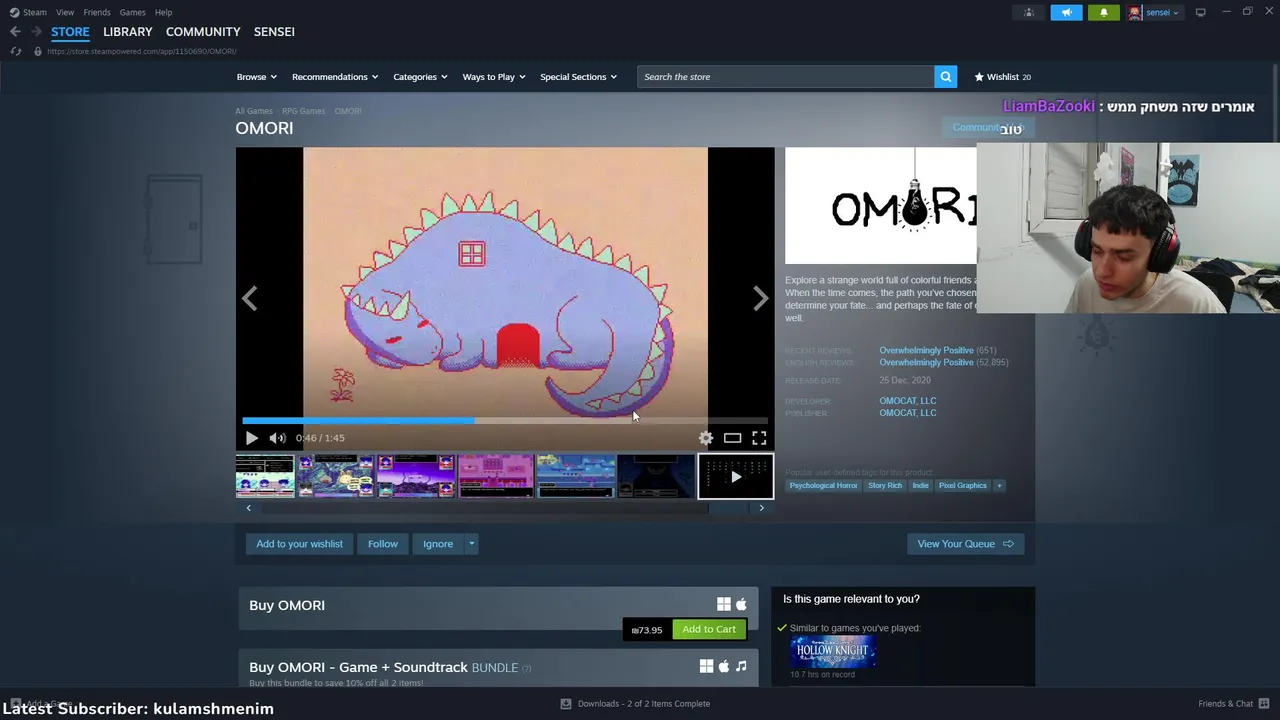Open All Games breadcrumb link

point(253,111)
